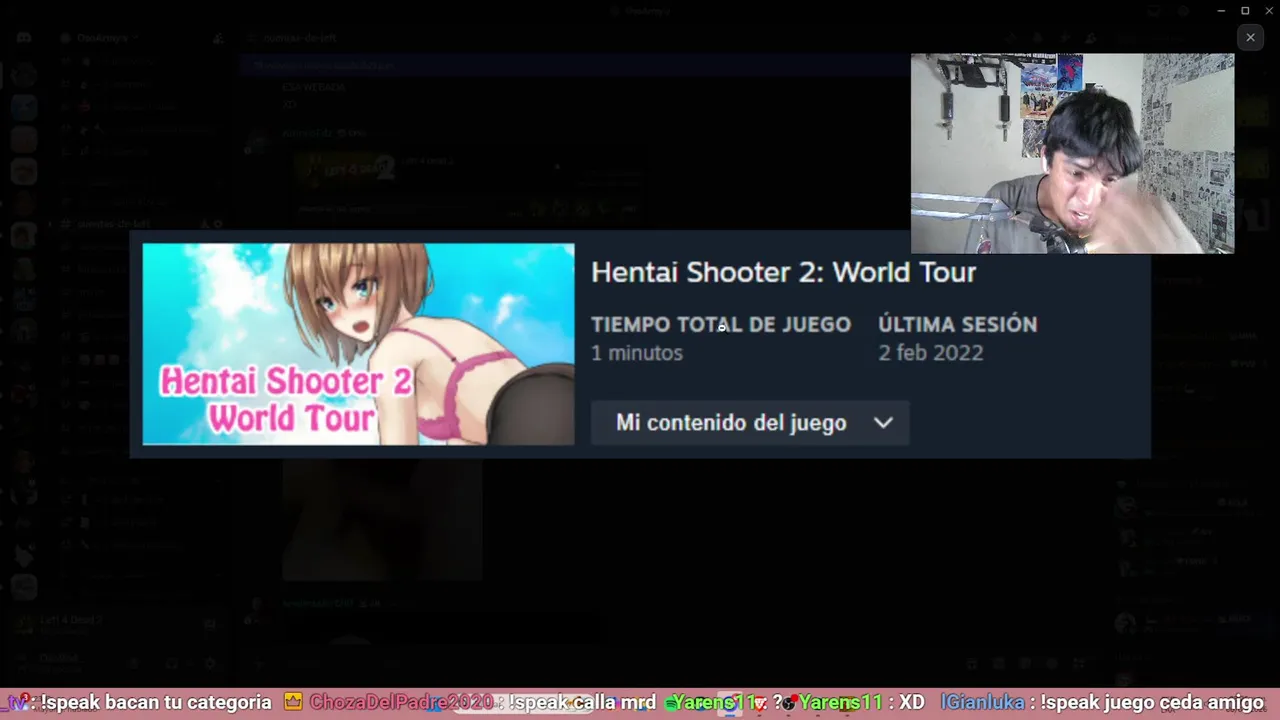Select the Hentai Shooter 2: World Tour title

pos(783,272)
